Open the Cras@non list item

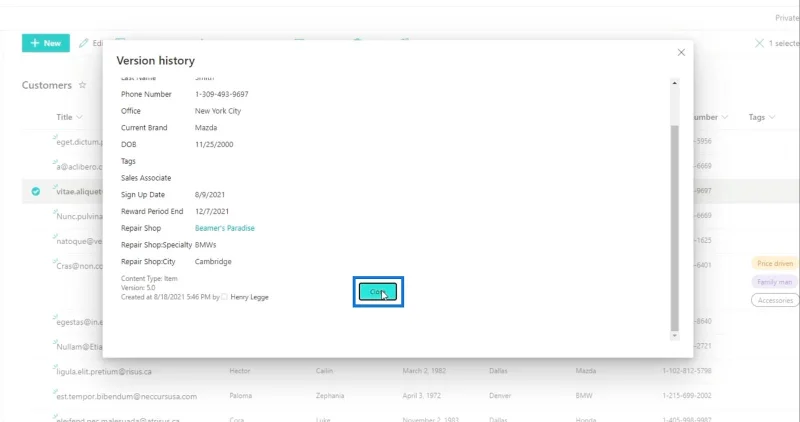coord(79,266)
